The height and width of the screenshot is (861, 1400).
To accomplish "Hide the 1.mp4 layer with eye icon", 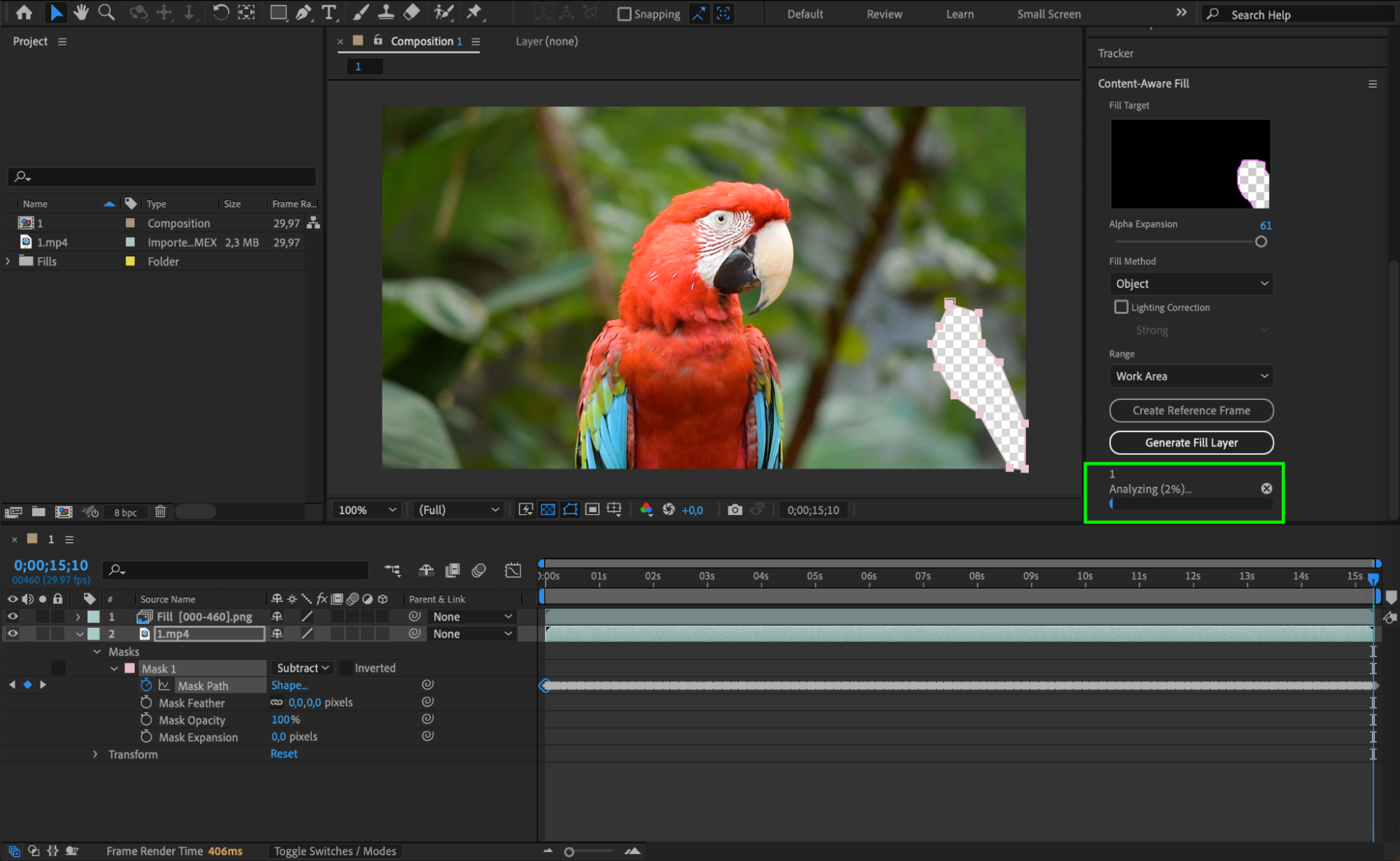I will pos(13,633).
